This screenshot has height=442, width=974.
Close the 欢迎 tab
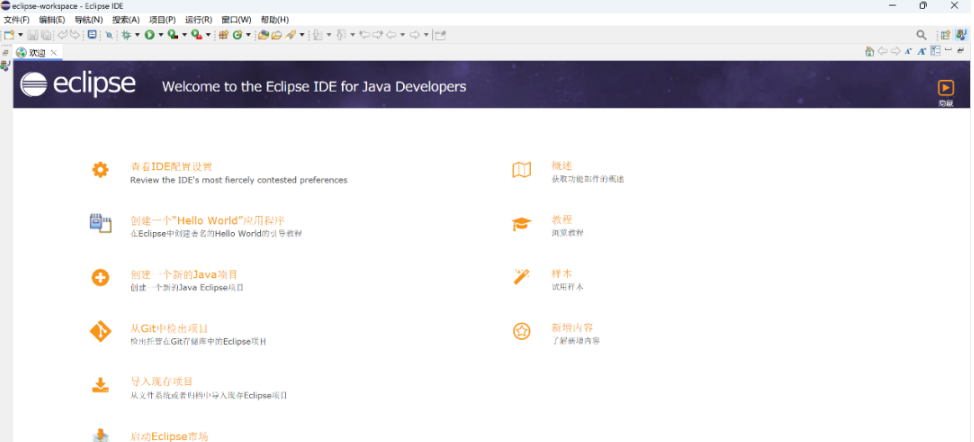coord(53,53)
